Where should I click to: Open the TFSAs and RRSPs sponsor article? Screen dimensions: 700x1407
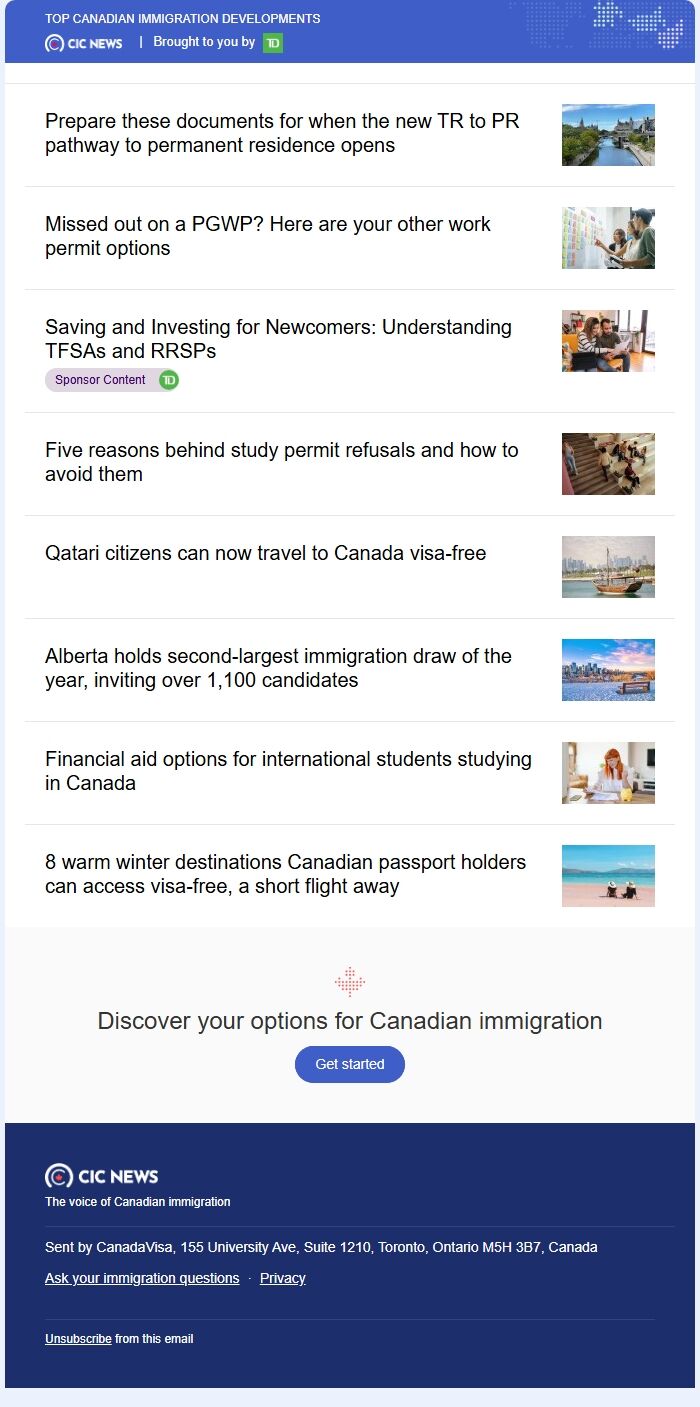pyautogui.click(x=278, y=339)
